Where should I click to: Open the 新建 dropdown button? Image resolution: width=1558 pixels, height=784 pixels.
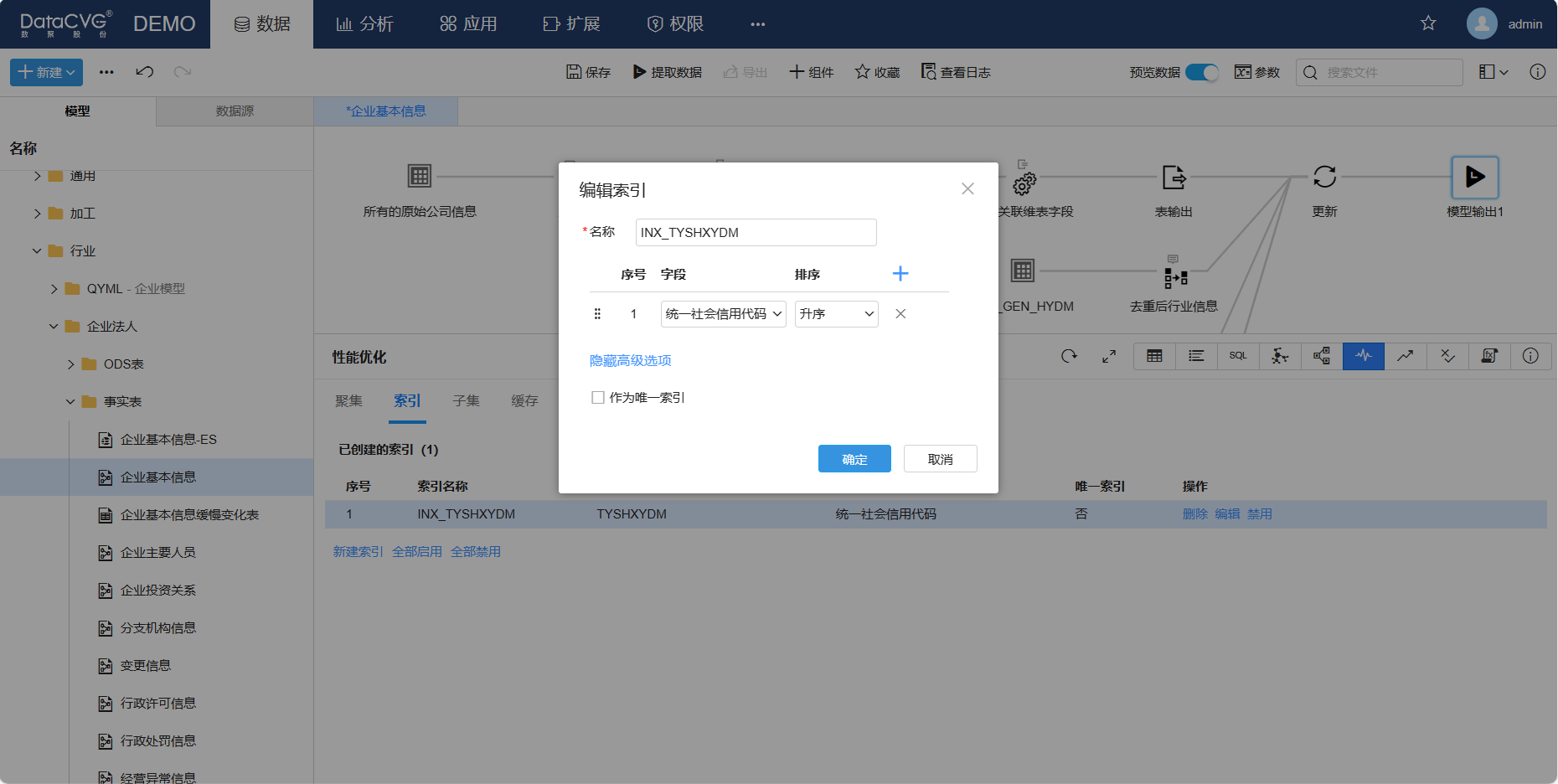46,72
